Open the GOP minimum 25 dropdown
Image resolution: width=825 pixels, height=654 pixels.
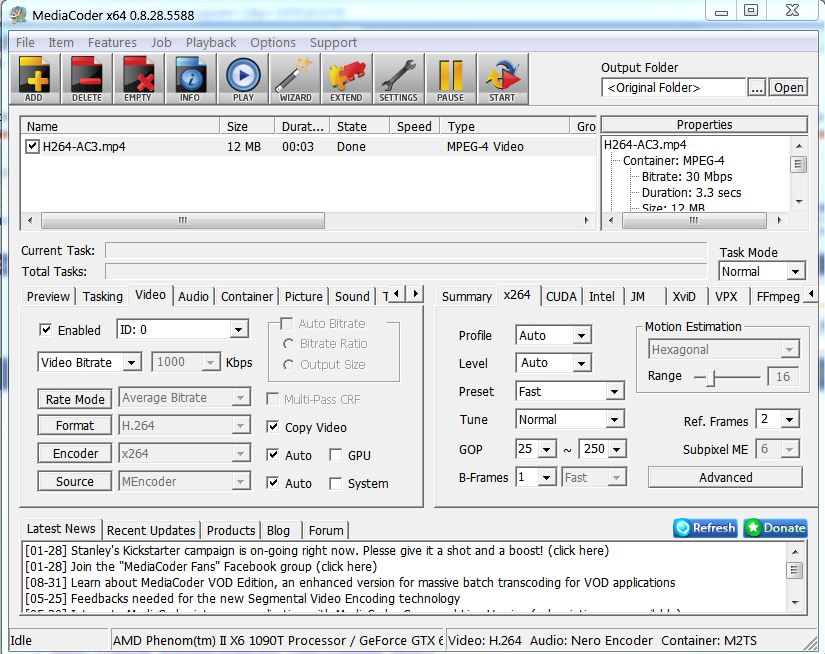point(536,449)
